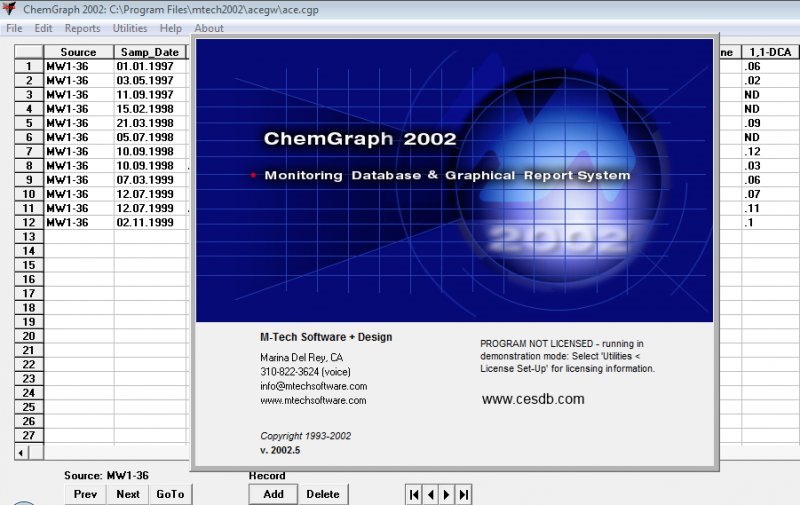Click 1,1-DCA value .03 in row 8
The width and height of the screenshot is (800, 505).
click(770, 166)
